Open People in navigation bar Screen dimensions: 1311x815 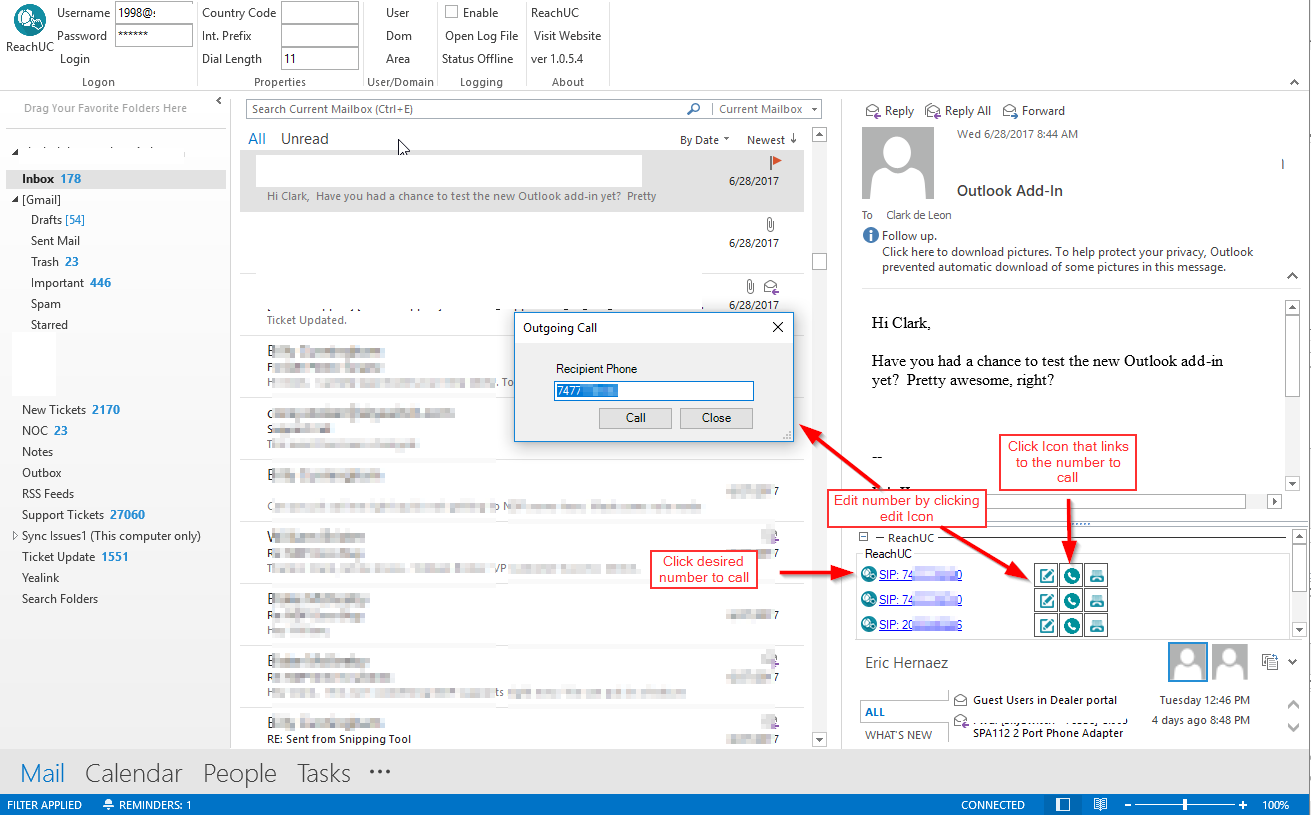tap(240, 773)
